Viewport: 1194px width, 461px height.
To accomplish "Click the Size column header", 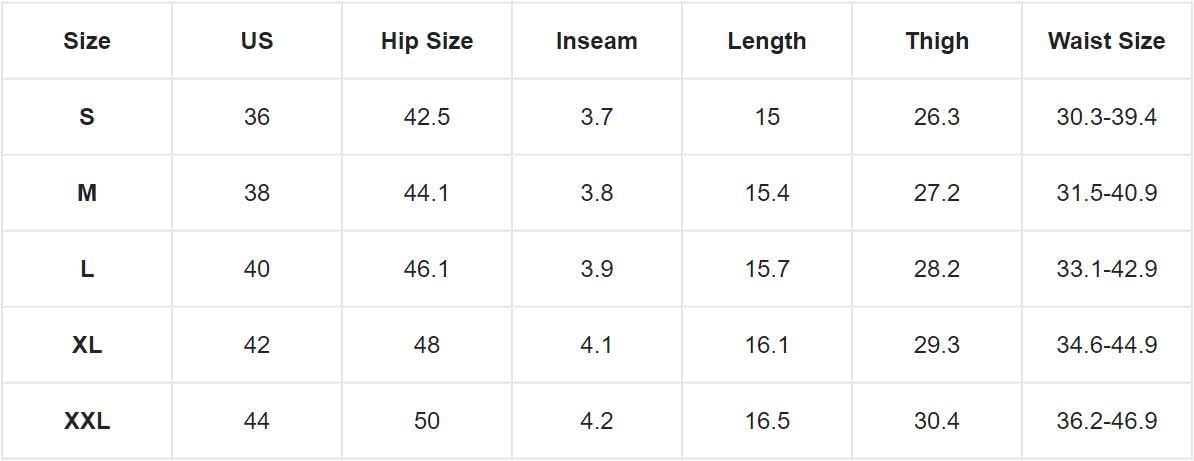I will 87,40.
